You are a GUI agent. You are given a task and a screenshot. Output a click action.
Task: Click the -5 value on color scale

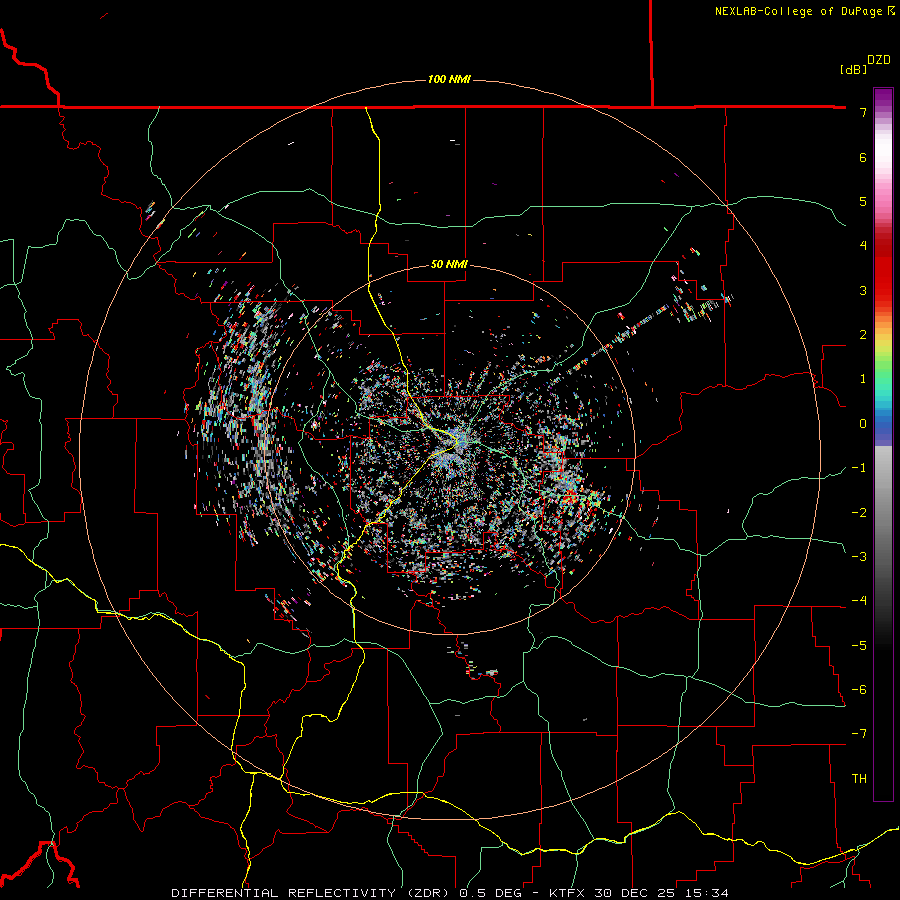click(x=859, y=646)
